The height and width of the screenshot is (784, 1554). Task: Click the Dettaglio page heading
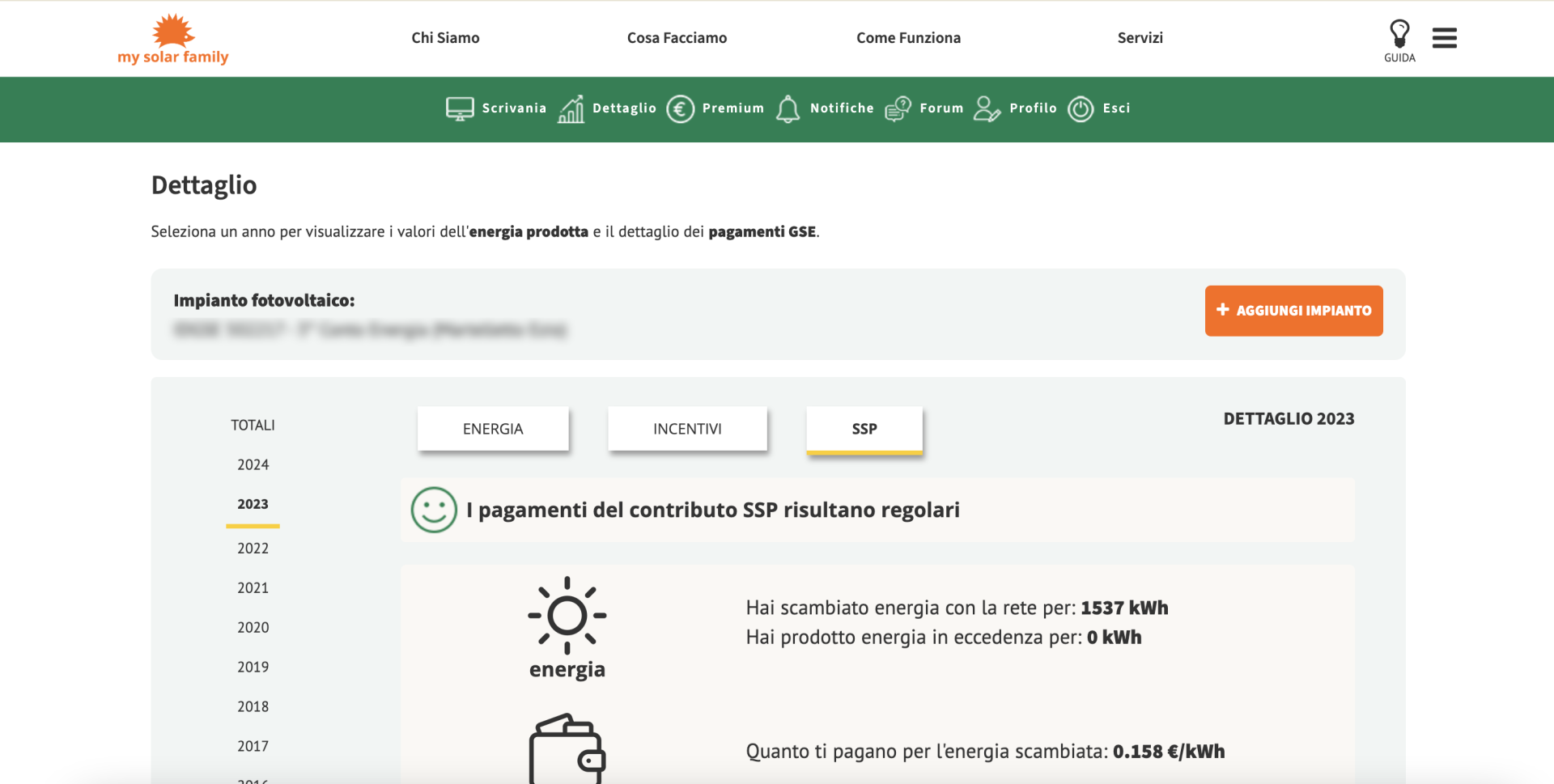(x=204, y=186)
